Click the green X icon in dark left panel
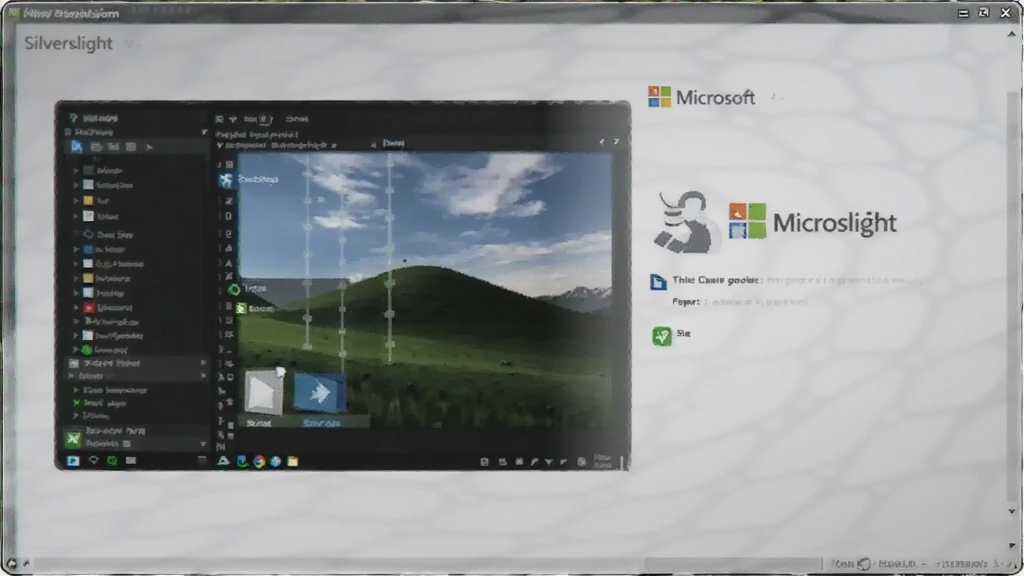The width and height of the screenshot is (1024, 576). (x=73, y=440)
